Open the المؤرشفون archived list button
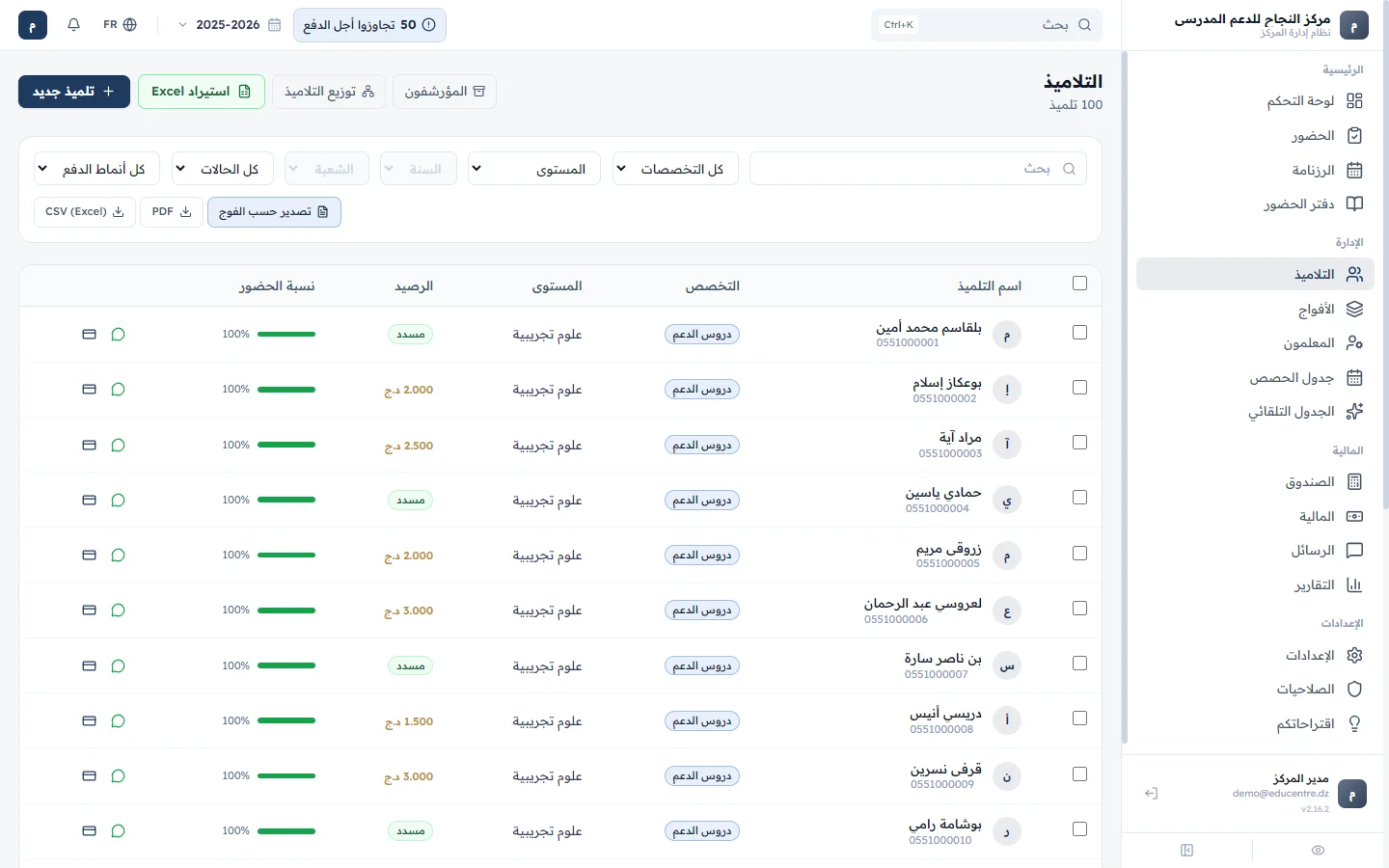 pos(445,92)
